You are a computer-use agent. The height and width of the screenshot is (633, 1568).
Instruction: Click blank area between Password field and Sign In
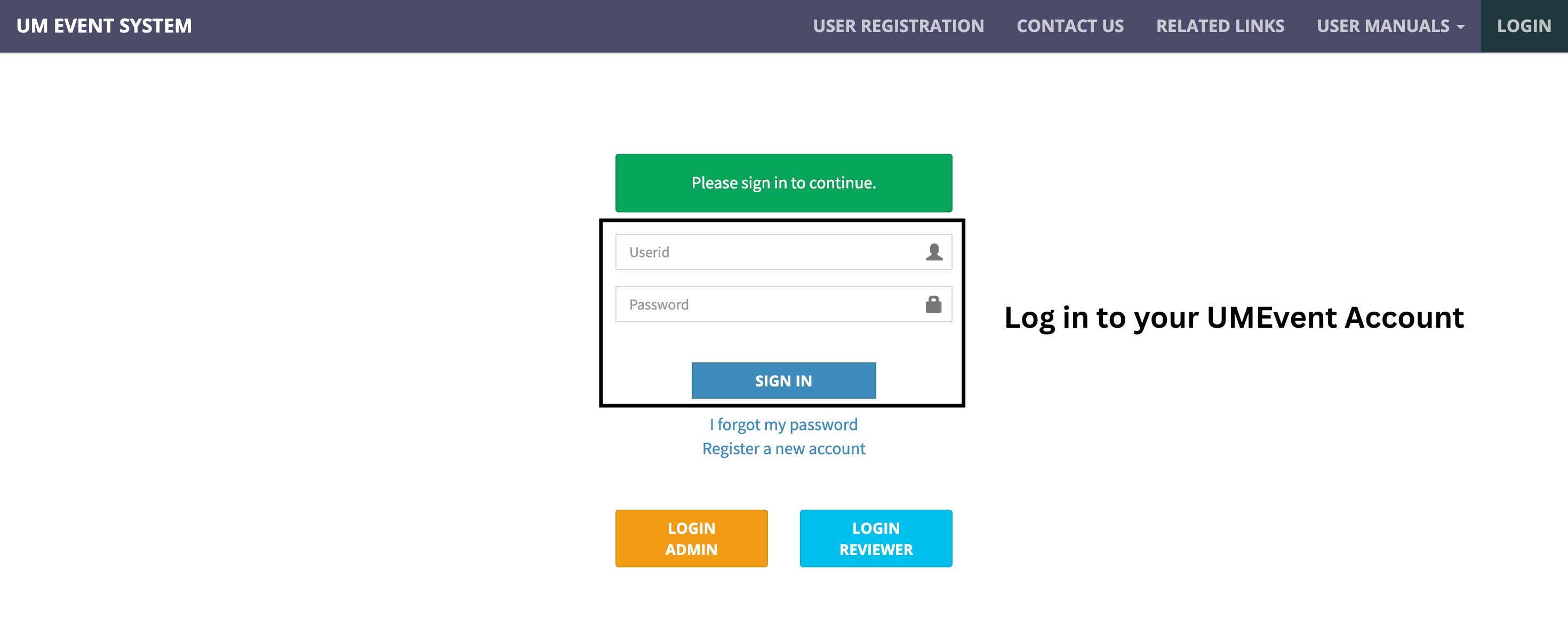tap(783, 342)
